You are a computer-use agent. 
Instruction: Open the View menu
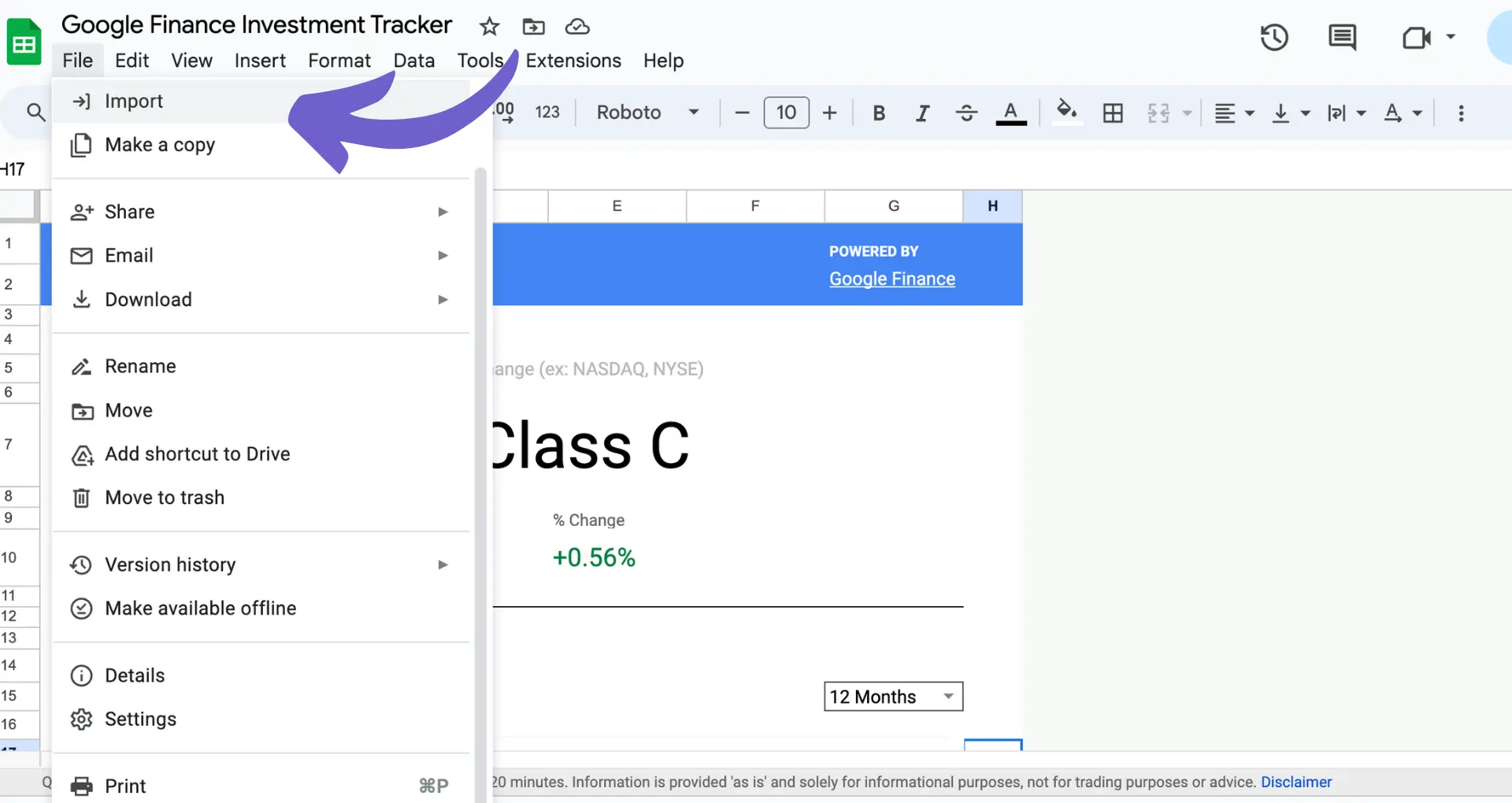(x=191, y=61)
